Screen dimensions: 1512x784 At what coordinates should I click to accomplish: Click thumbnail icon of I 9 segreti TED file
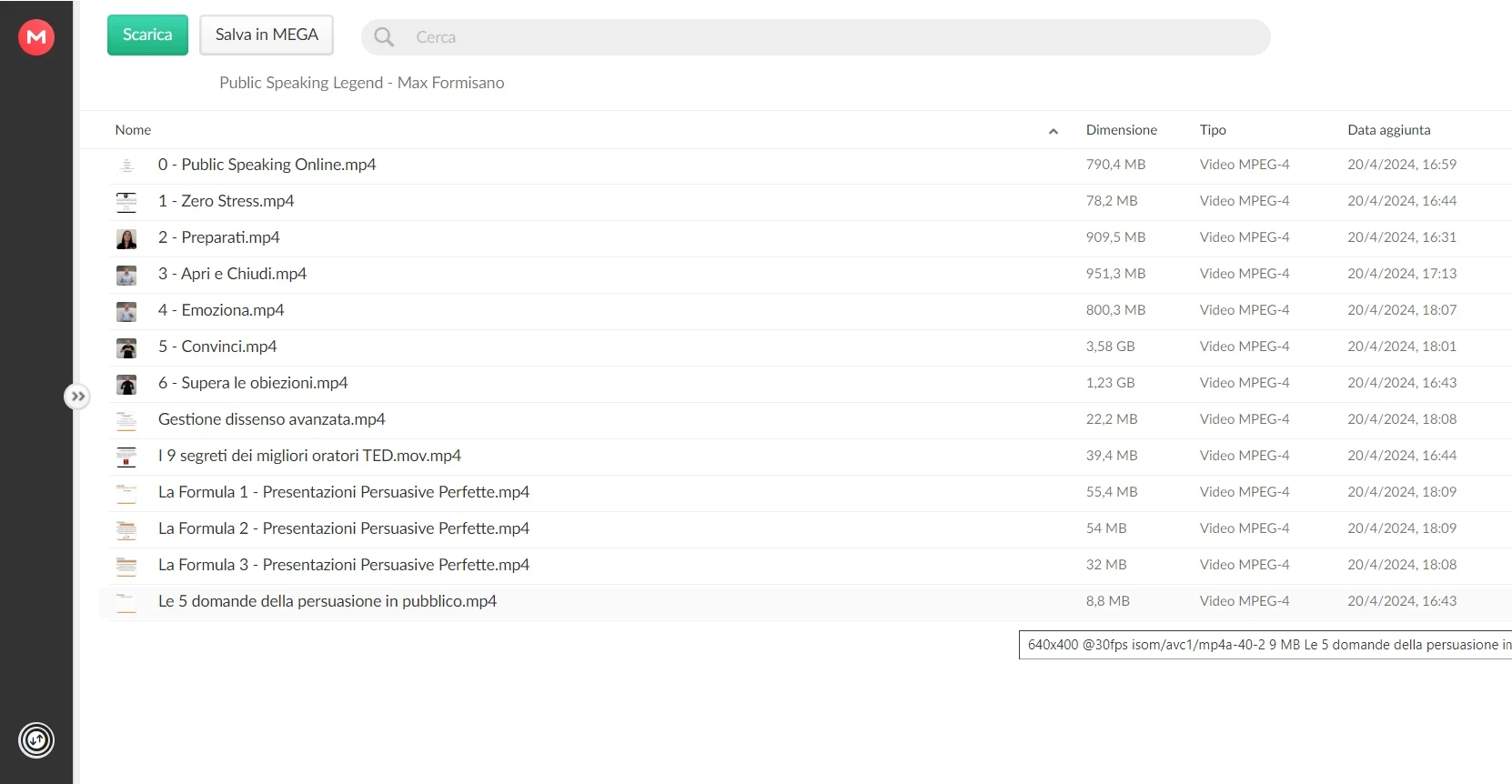pyautogui.click(x=126, y=457)
